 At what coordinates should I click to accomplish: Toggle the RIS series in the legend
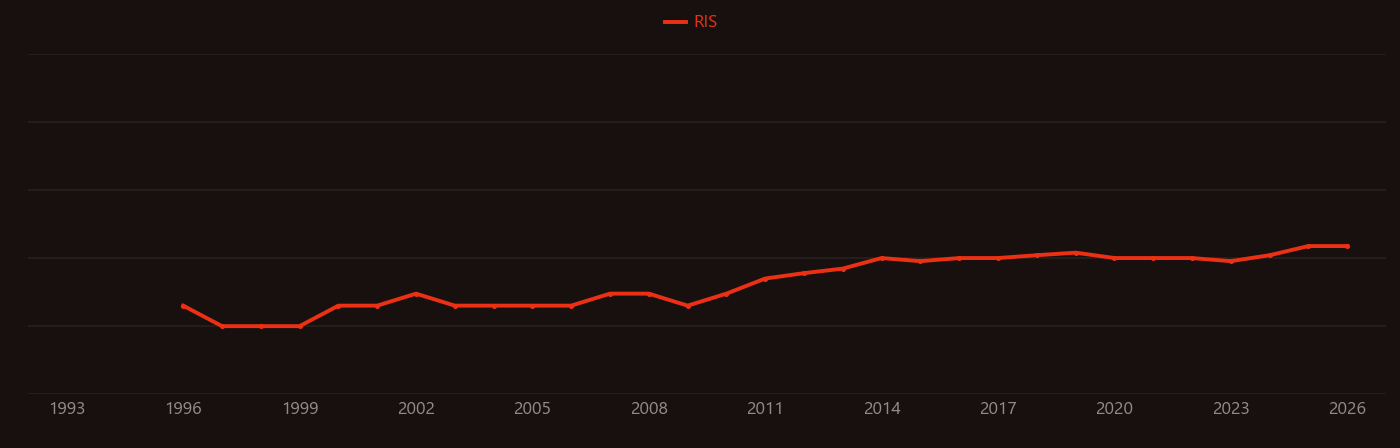691,22
